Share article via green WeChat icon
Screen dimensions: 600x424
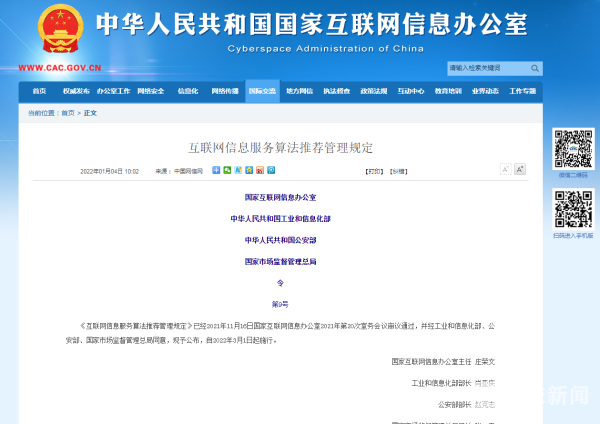coord(226,170)
